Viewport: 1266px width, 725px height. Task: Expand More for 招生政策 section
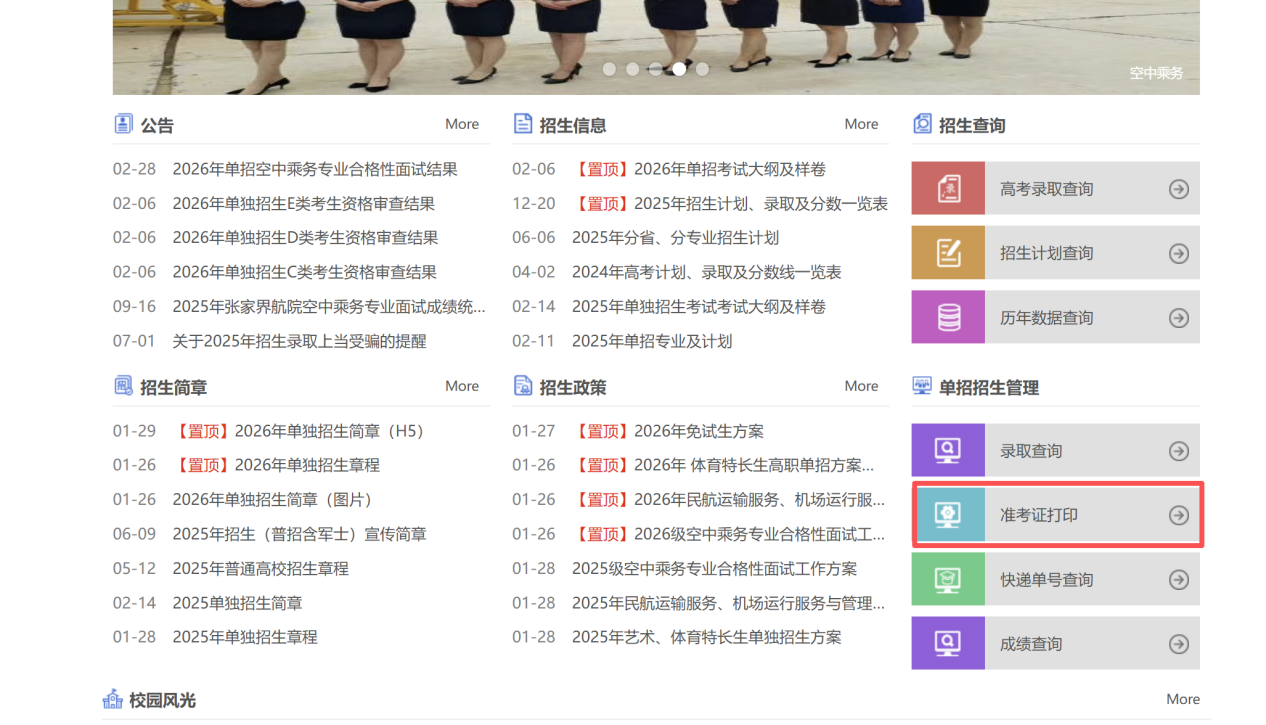click(x=860, y=386)
